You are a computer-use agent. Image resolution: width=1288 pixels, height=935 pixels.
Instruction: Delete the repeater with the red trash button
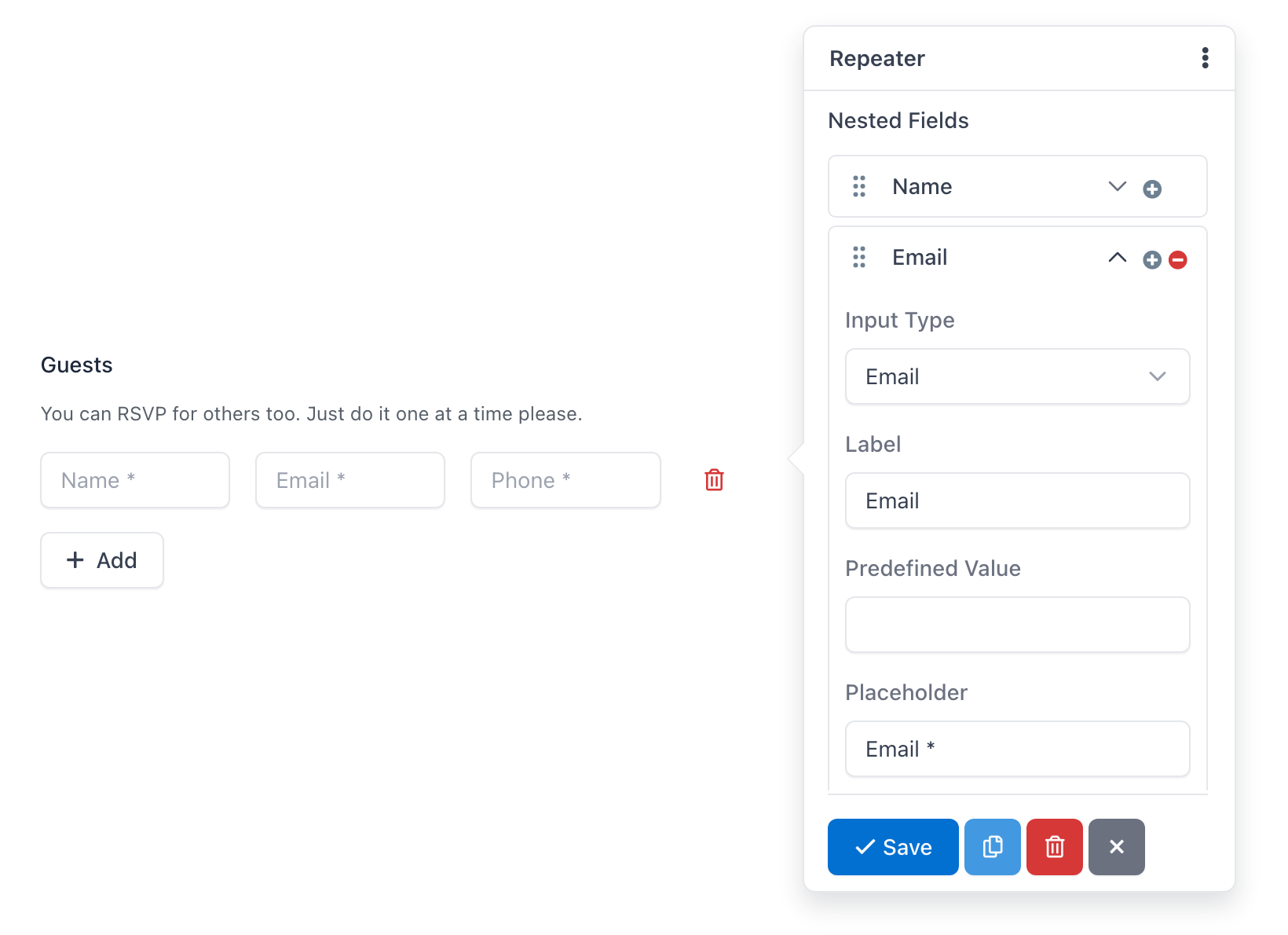[1055, 847]
